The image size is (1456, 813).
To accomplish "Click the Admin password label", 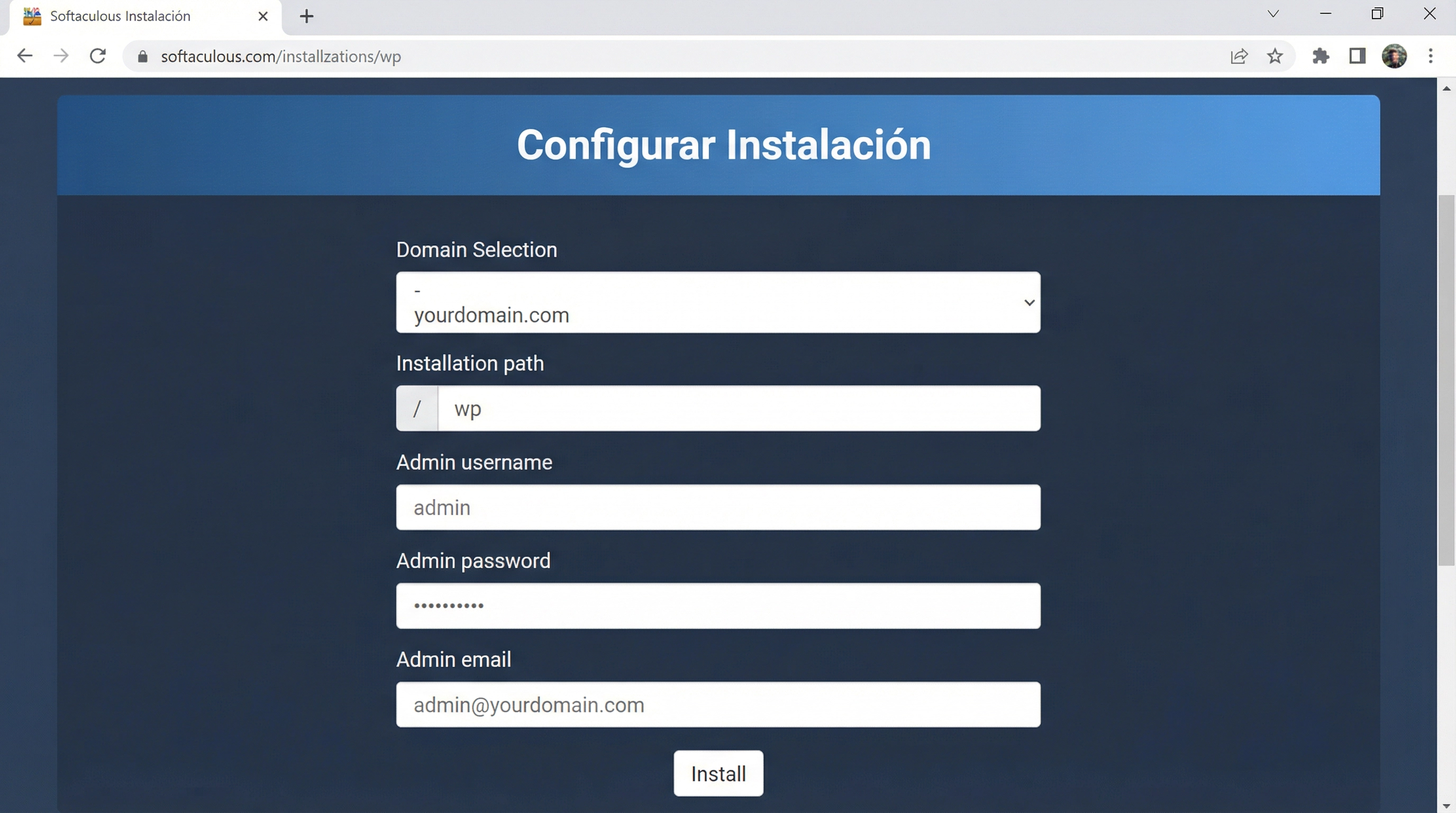I will point(473,561).
